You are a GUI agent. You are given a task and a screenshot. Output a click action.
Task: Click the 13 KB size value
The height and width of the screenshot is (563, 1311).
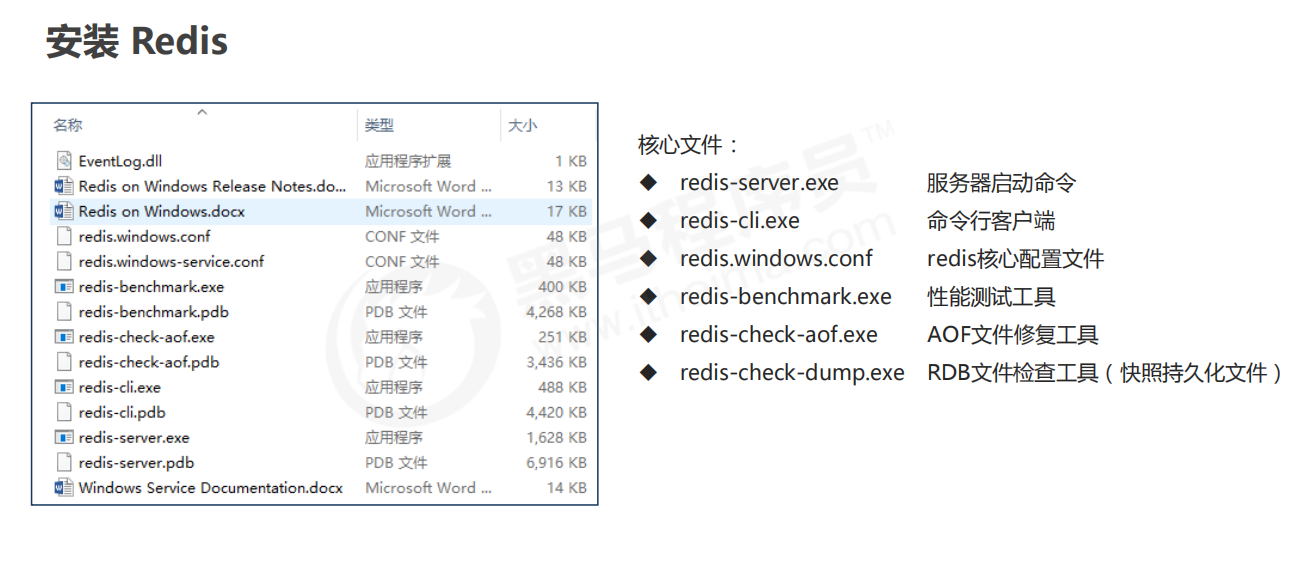point(567,186)
